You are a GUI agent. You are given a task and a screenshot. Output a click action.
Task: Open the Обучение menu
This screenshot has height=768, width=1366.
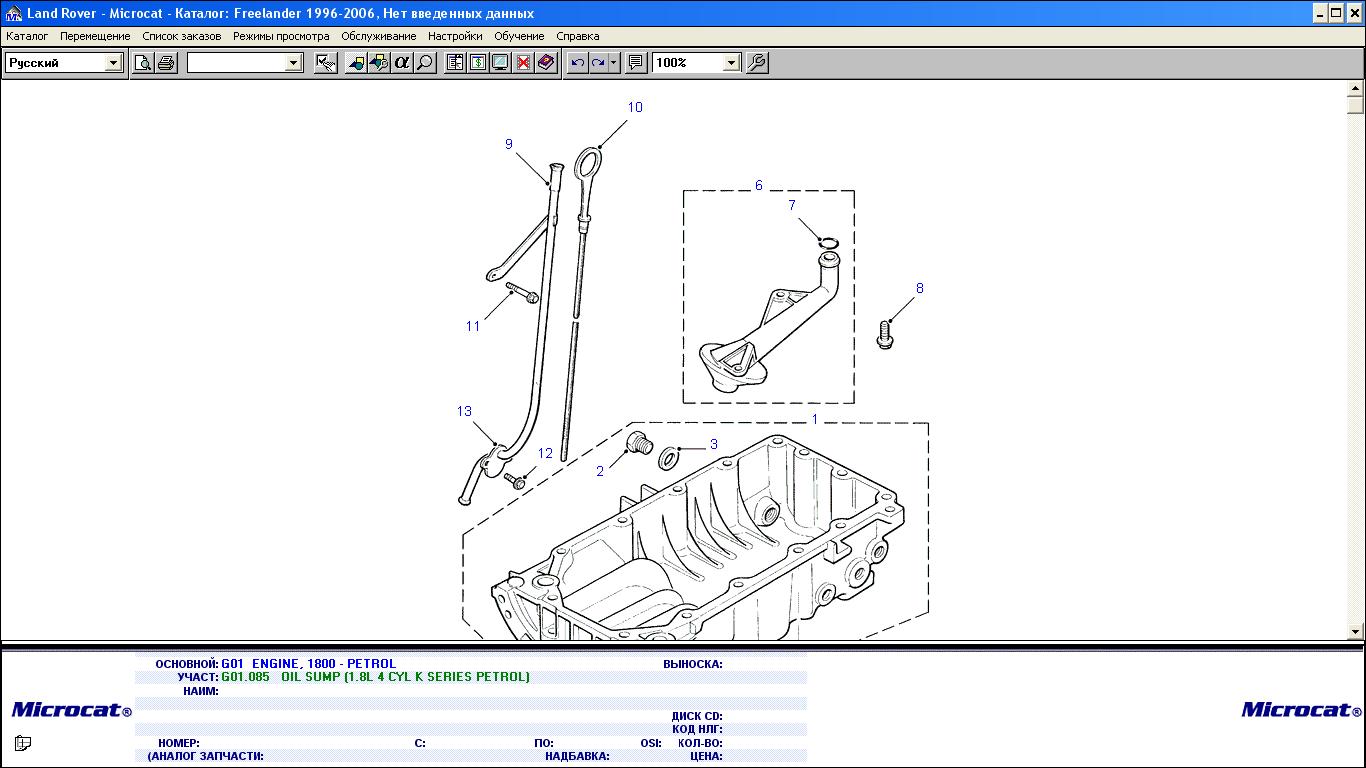519,36
